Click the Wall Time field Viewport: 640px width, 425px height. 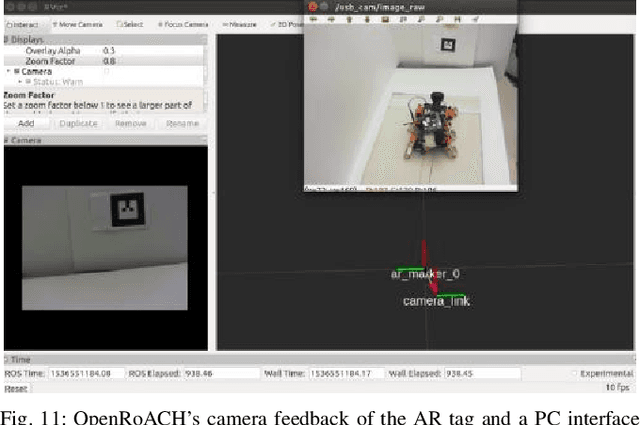coord(347,374)
